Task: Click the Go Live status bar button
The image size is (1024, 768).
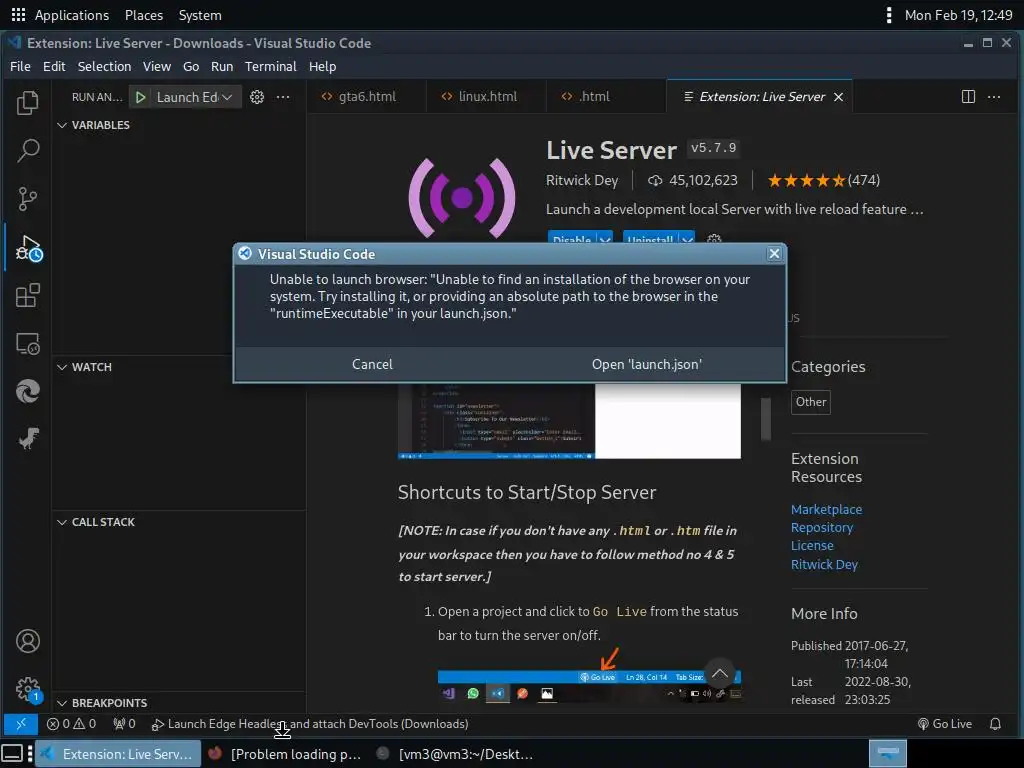Action: tap(944, 724)
